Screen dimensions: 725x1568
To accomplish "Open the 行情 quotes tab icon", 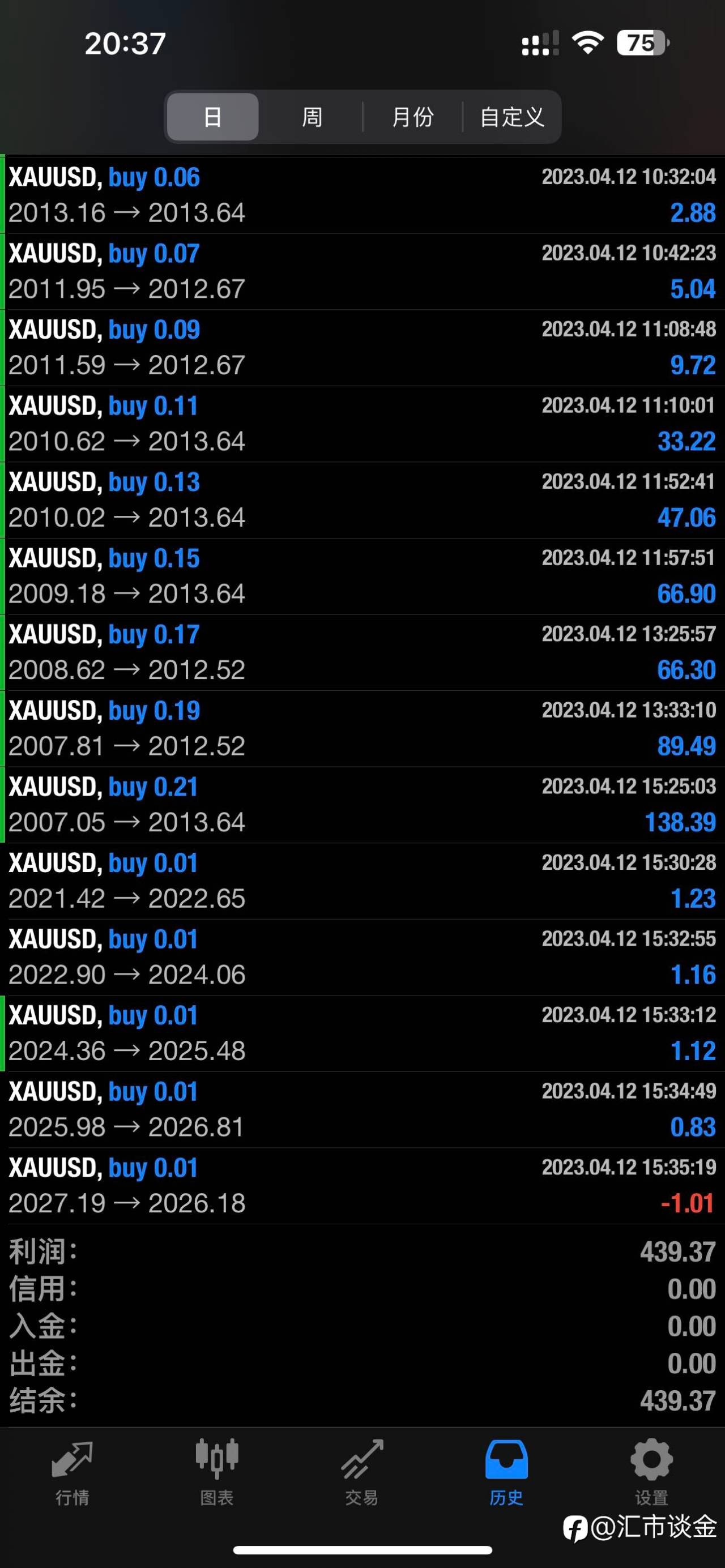I will click(72, 1459).
